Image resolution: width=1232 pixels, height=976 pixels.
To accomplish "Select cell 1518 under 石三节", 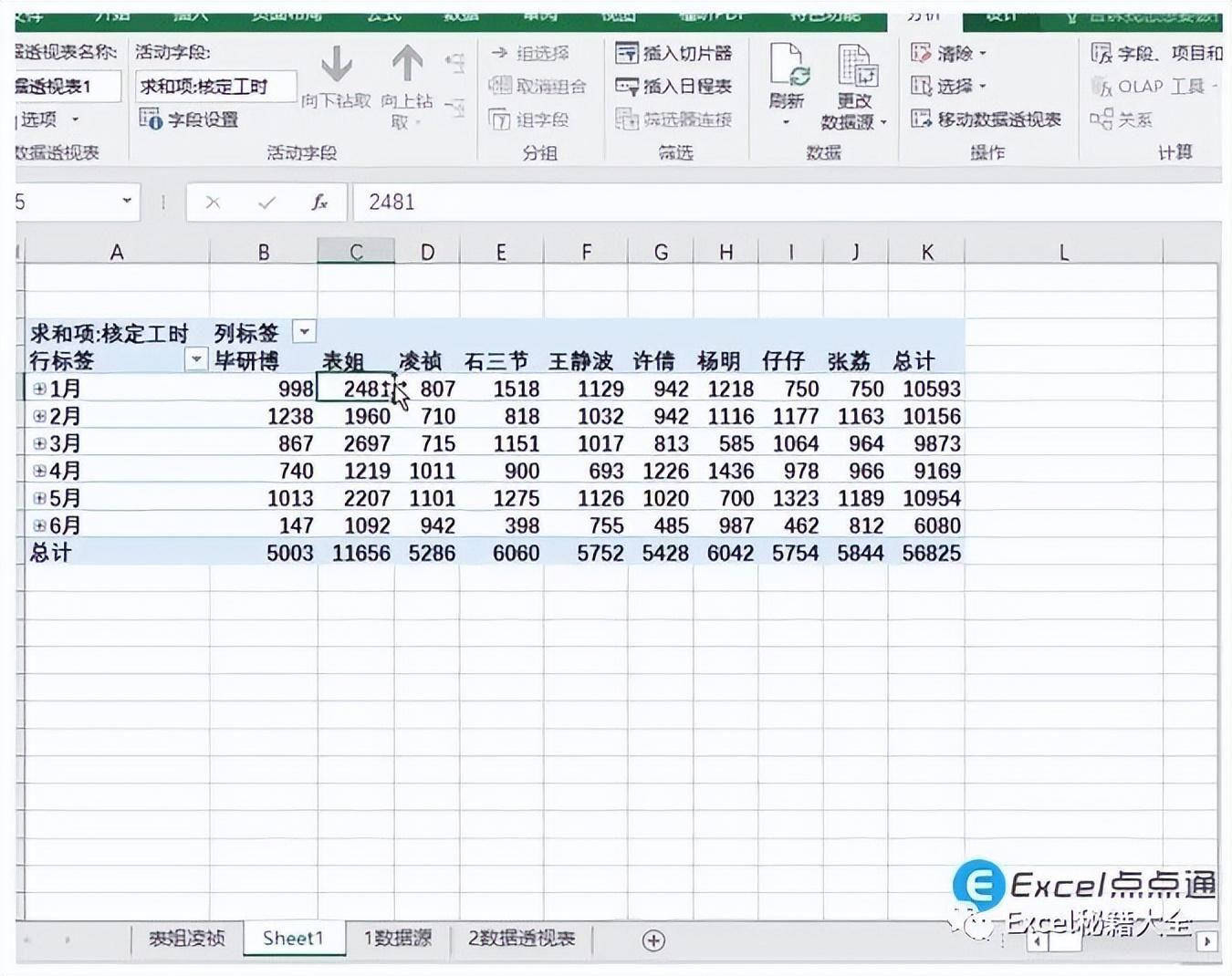I will [x=502, y=389].
